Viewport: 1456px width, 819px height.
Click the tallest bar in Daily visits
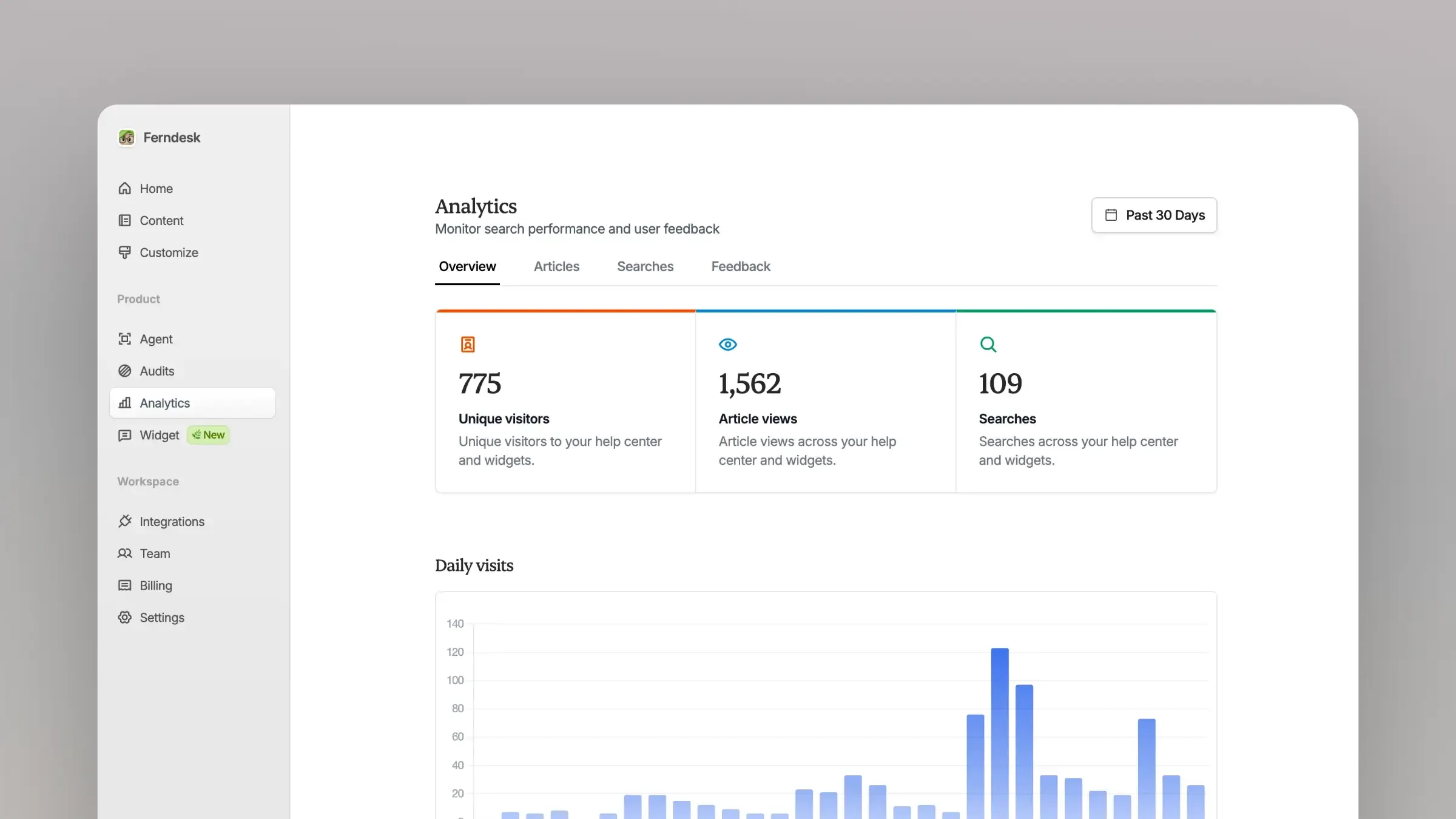click(x=1000, y=728)
